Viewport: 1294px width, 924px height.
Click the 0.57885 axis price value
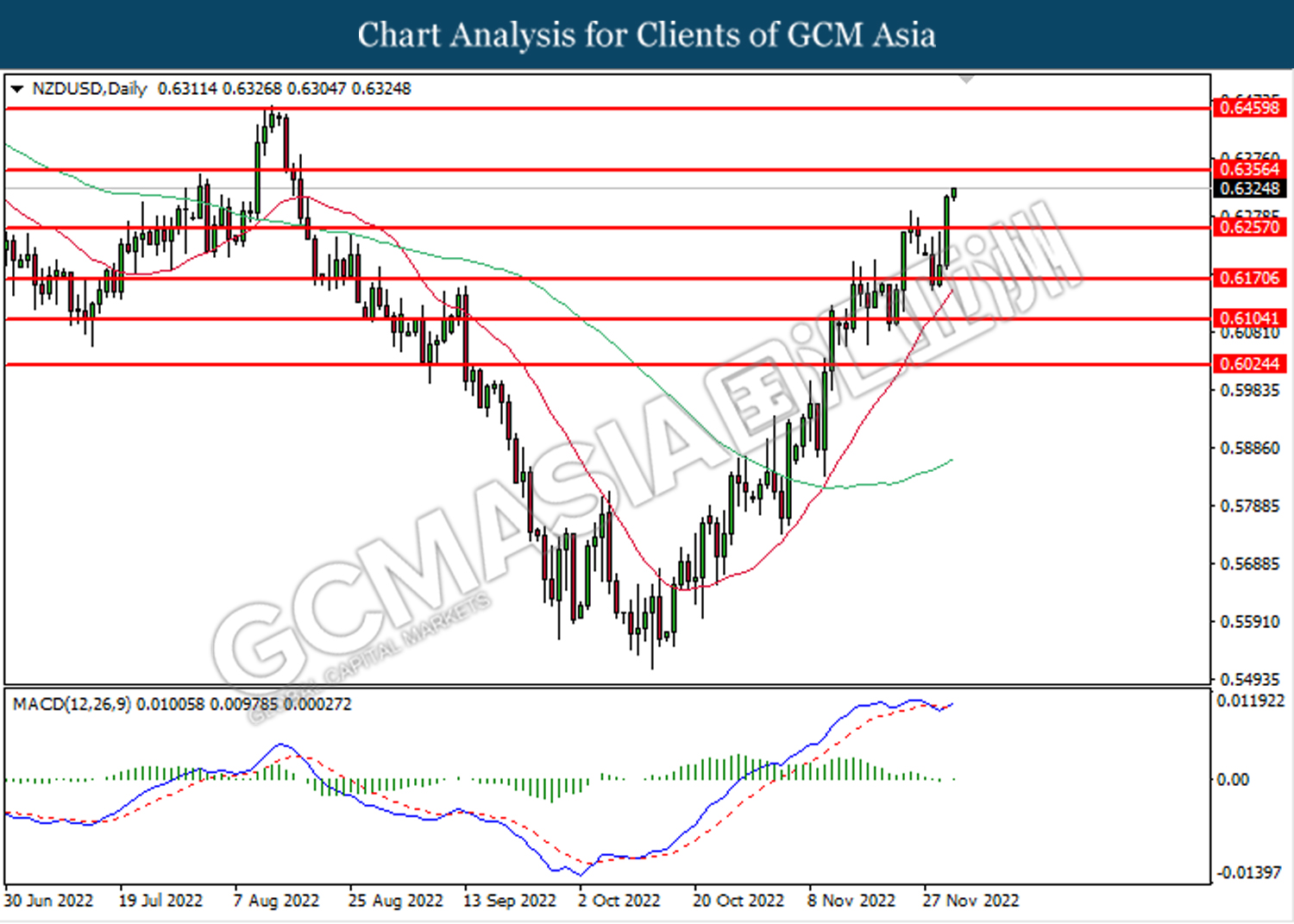click(x=1250, y=506)
